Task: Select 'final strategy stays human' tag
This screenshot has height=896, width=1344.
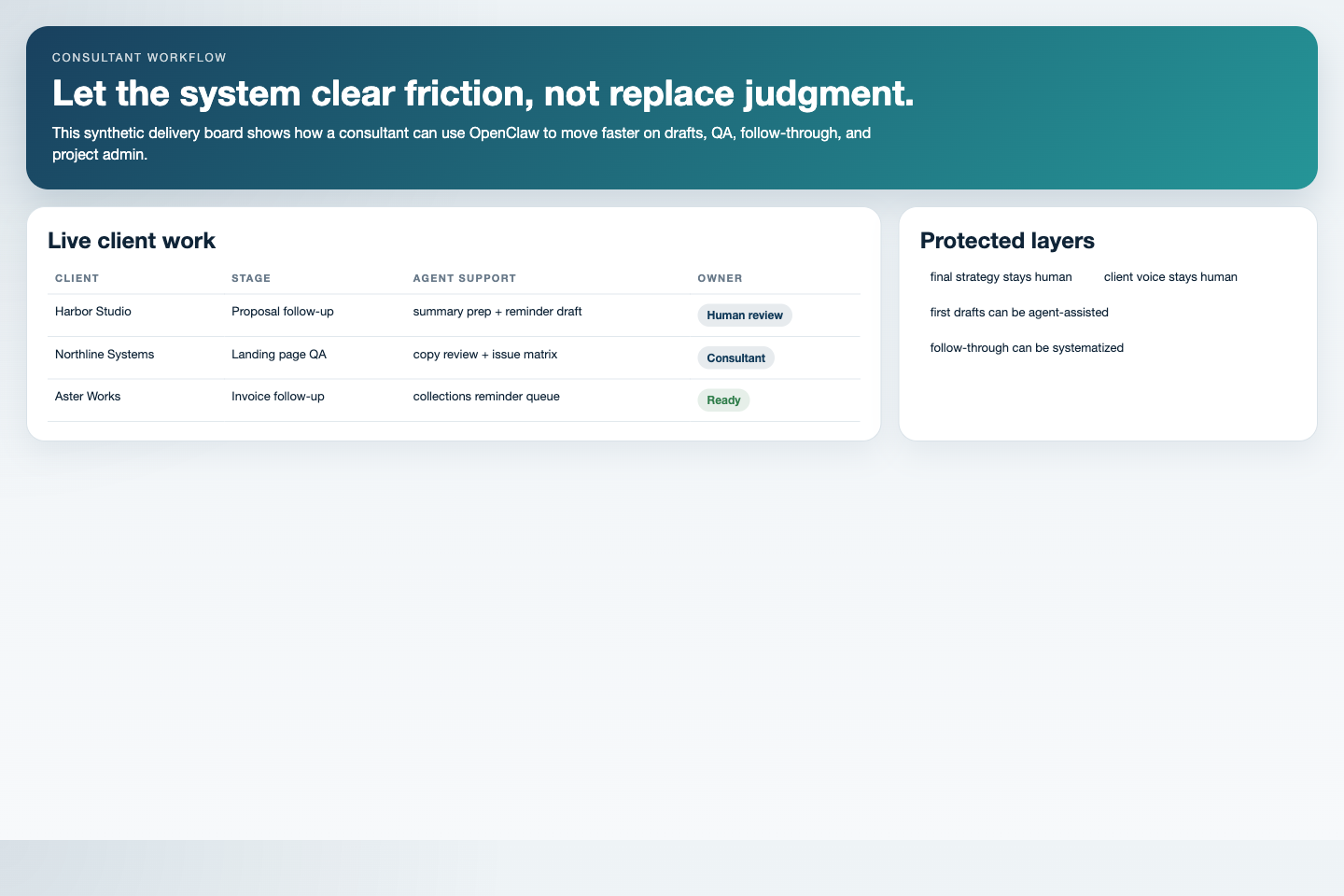Action: (x=1001, y=277)
